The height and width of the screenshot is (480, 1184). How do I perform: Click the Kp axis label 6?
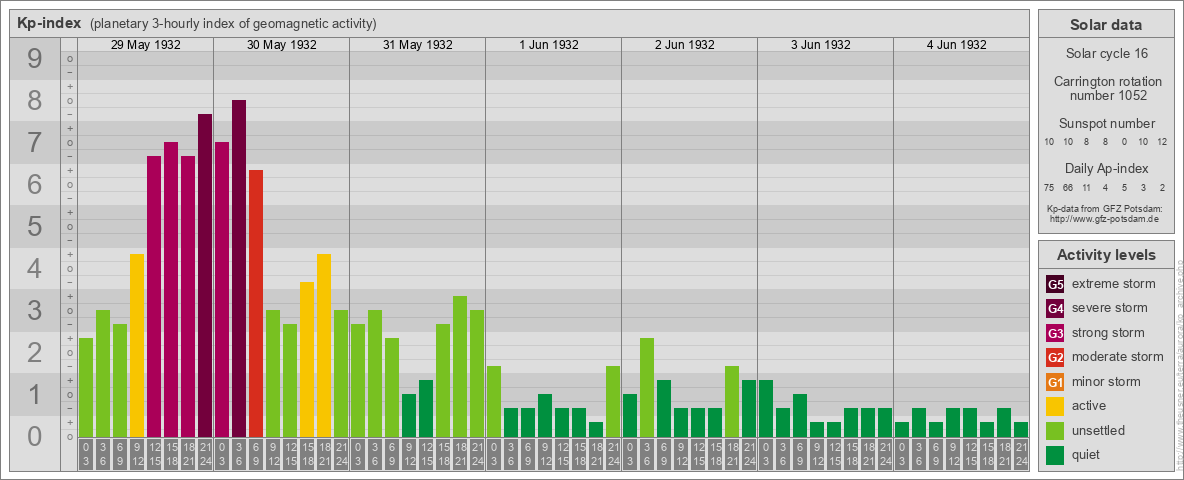(x=35, y=184)
